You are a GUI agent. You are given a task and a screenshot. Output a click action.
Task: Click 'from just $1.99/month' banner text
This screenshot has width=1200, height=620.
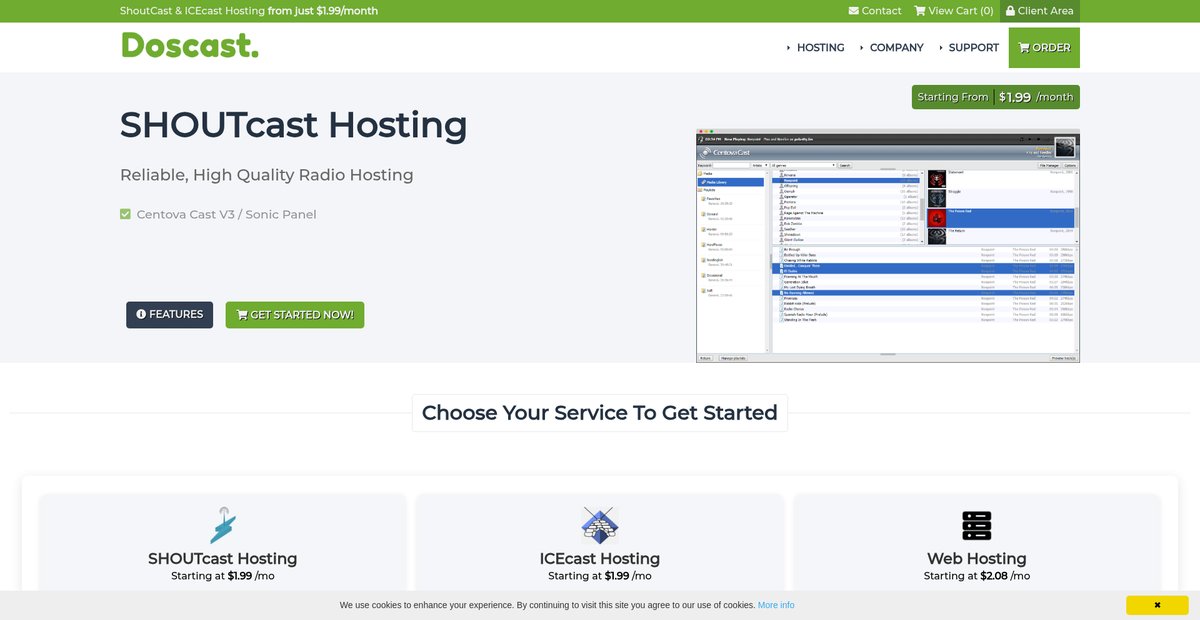tap(323, 11)
